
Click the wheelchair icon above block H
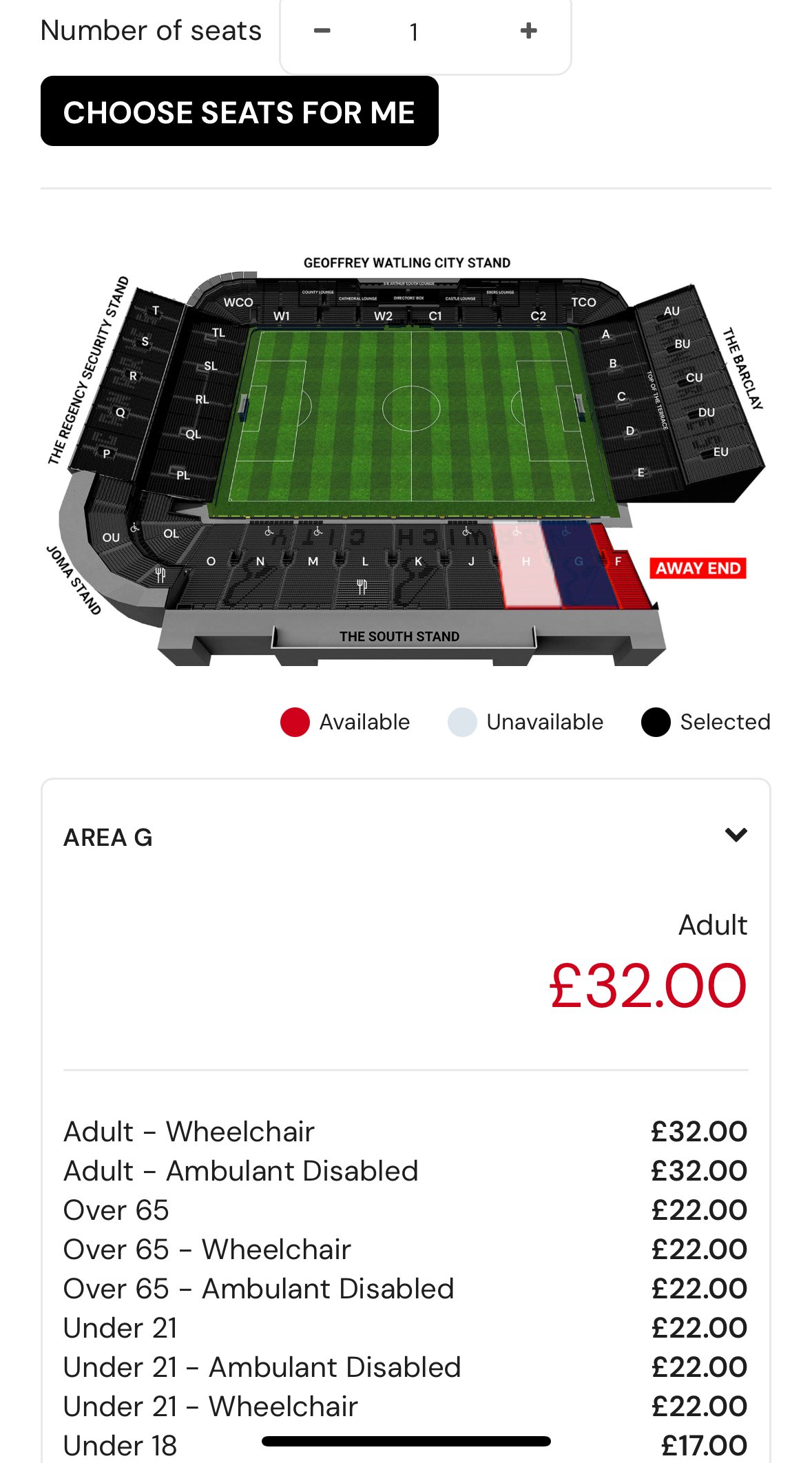tap(517, 532)
